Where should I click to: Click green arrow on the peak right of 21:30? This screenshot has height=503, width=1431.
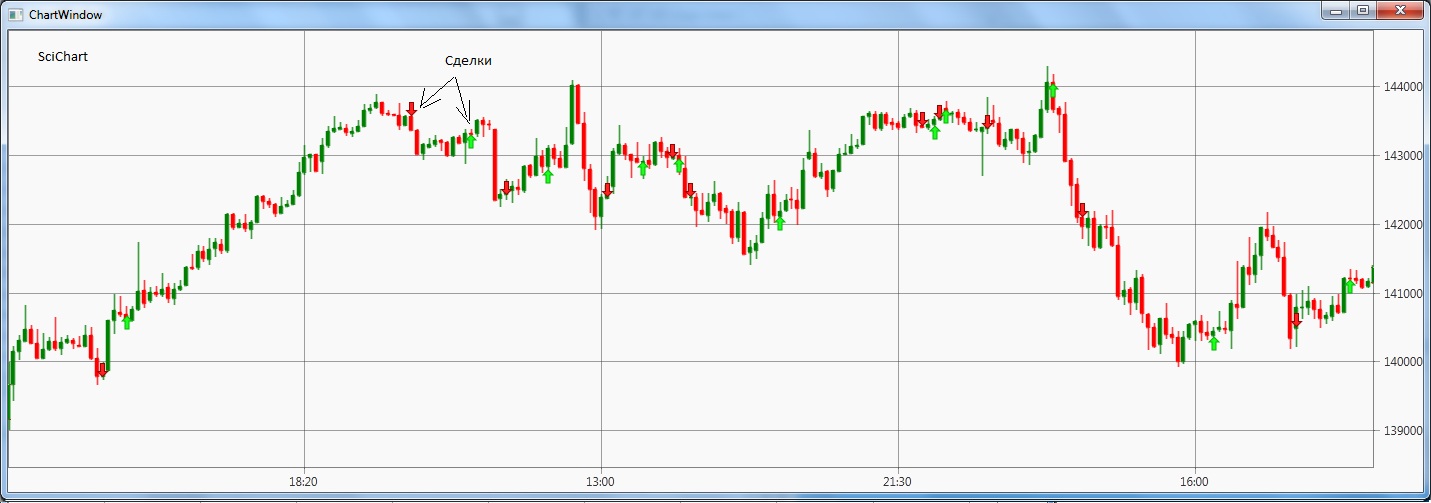1052,91
